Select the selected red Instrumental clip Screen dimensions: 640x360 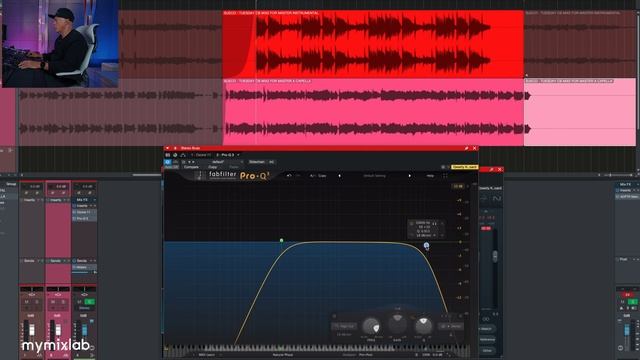373,44
